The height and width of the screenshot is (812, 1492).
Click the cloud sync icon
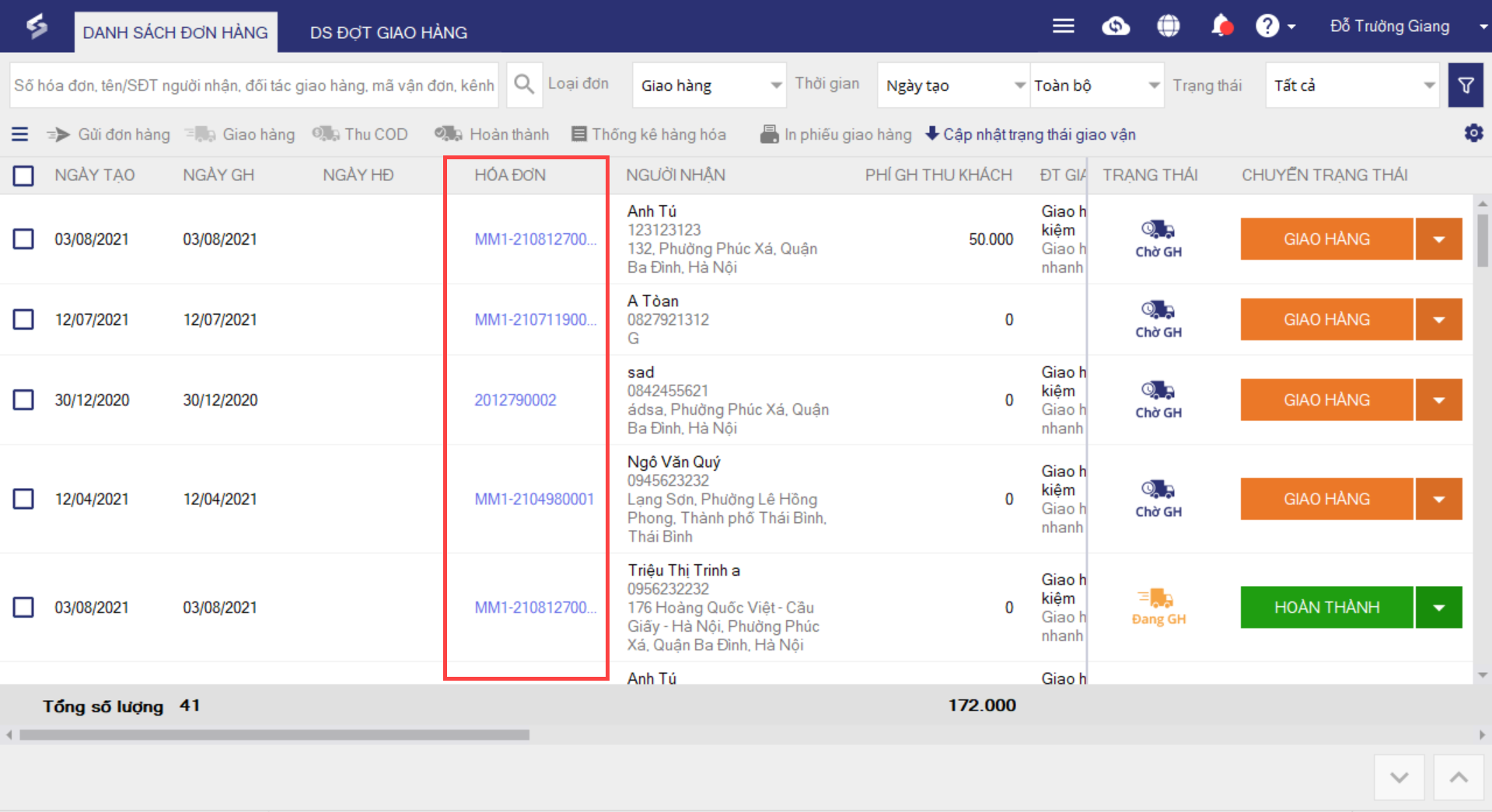pos(1116,26)
